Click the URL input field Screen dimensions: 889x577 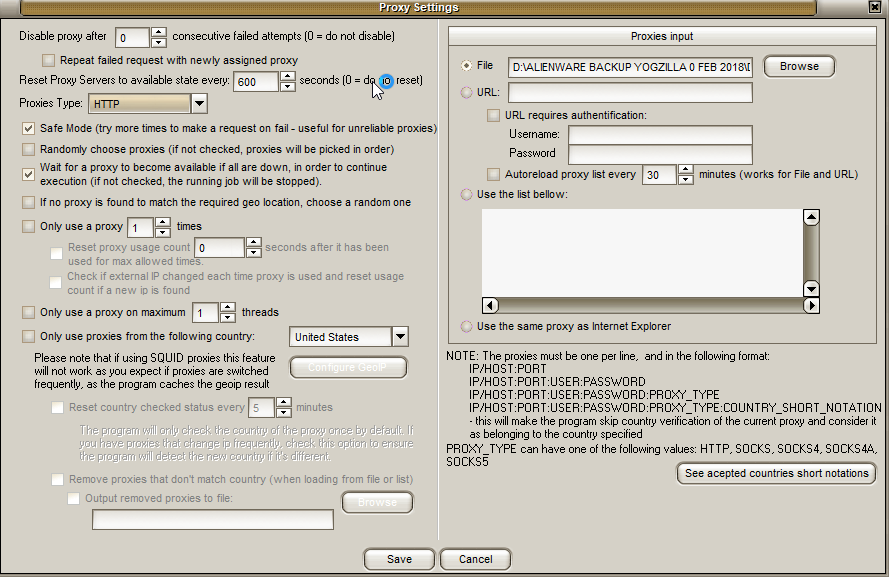coord(630,92)
